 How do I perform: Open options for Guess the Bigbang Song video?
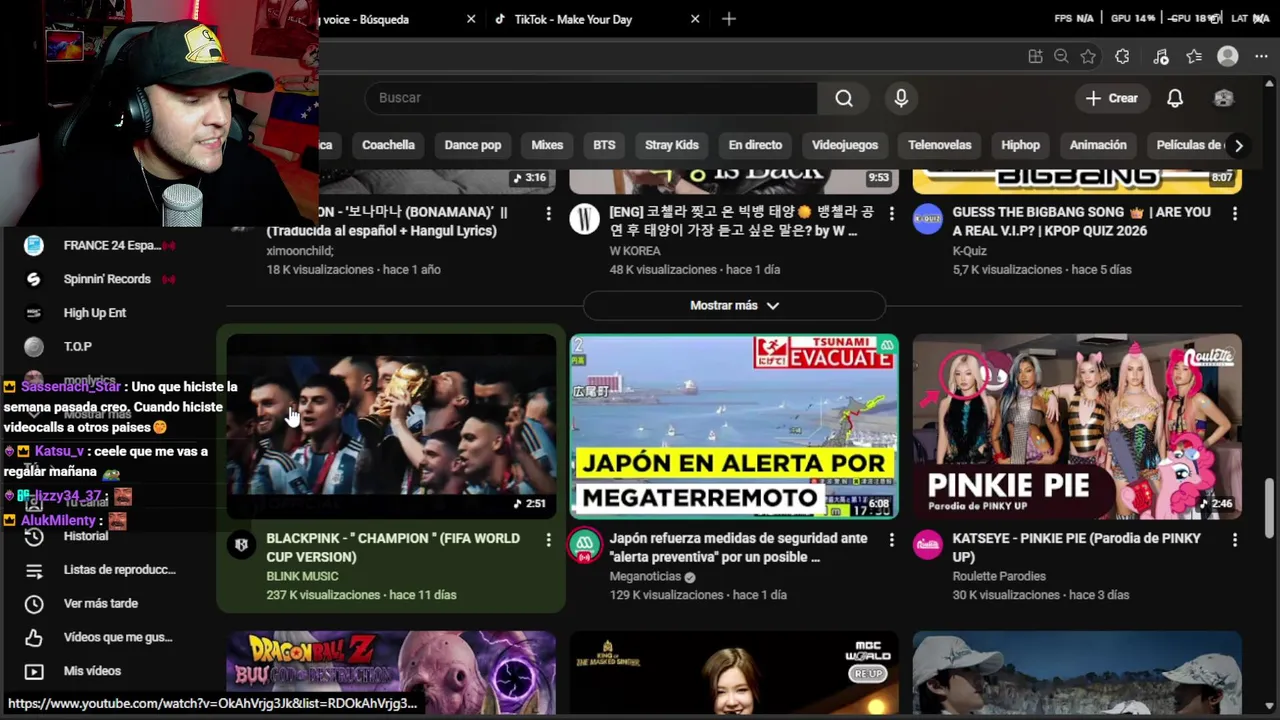[1234, 214]
